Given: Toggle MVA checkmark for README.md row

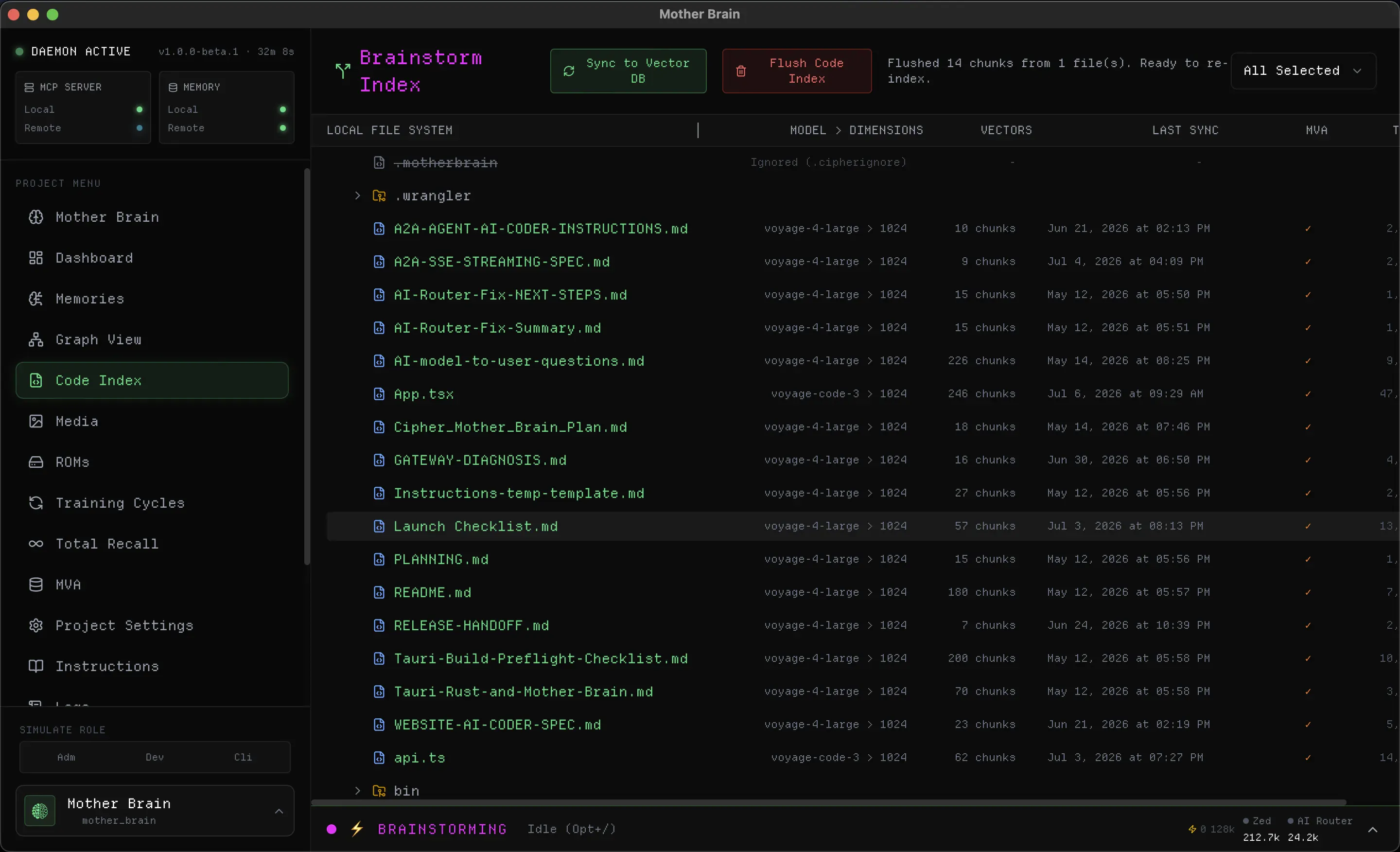Looking at the screenshot, I should [1308, 593].
